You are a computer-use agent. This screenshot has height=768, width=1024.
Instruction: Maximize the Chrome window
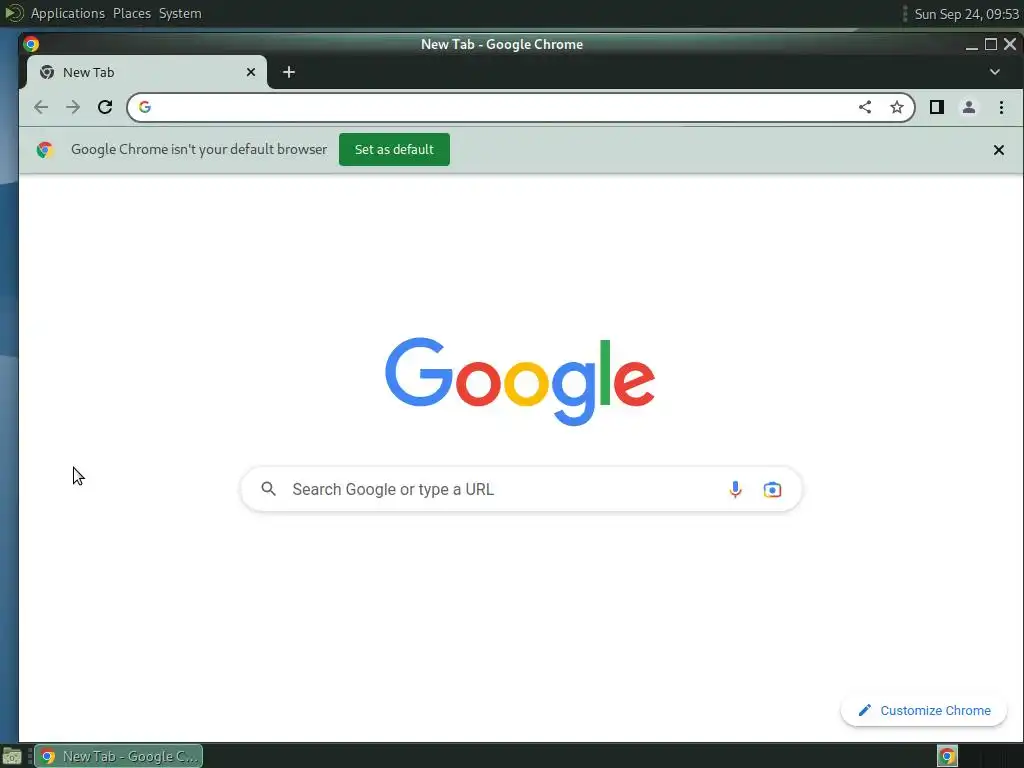pos(991,44)
